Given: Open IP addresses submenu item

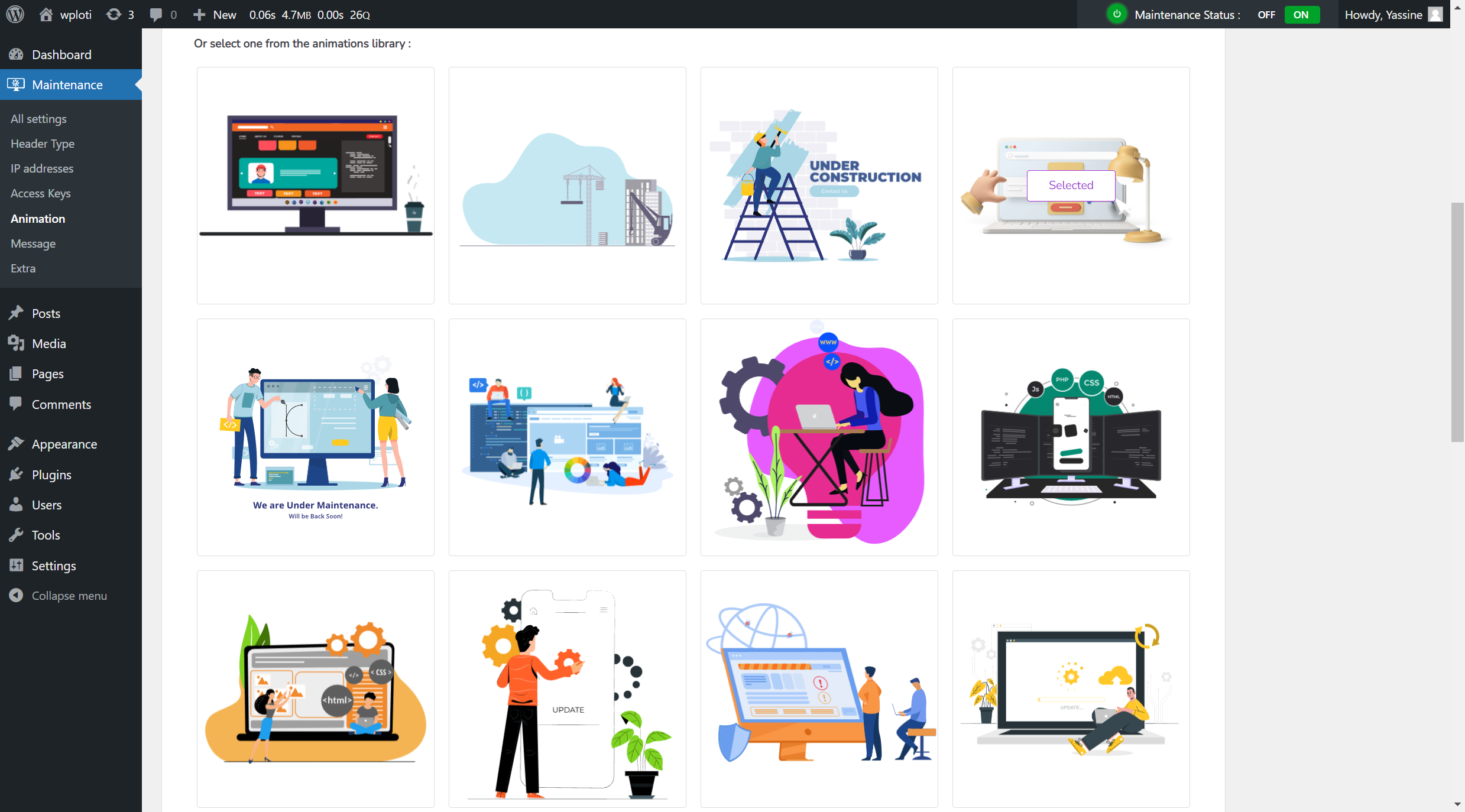Looking at the screenshot, I should 42,168.
